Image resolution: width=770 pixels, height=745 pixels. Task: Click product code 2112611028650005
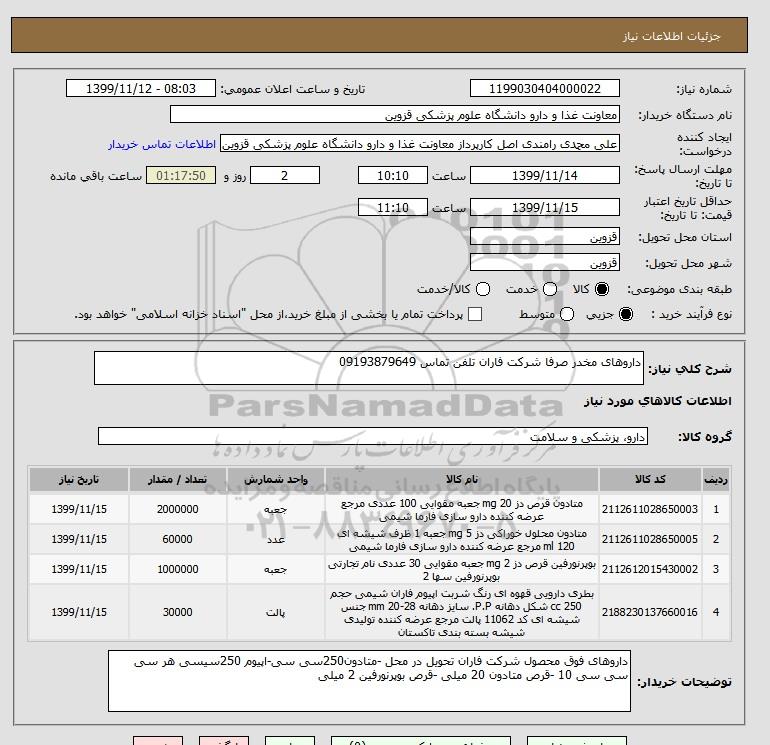coord(650,539)
